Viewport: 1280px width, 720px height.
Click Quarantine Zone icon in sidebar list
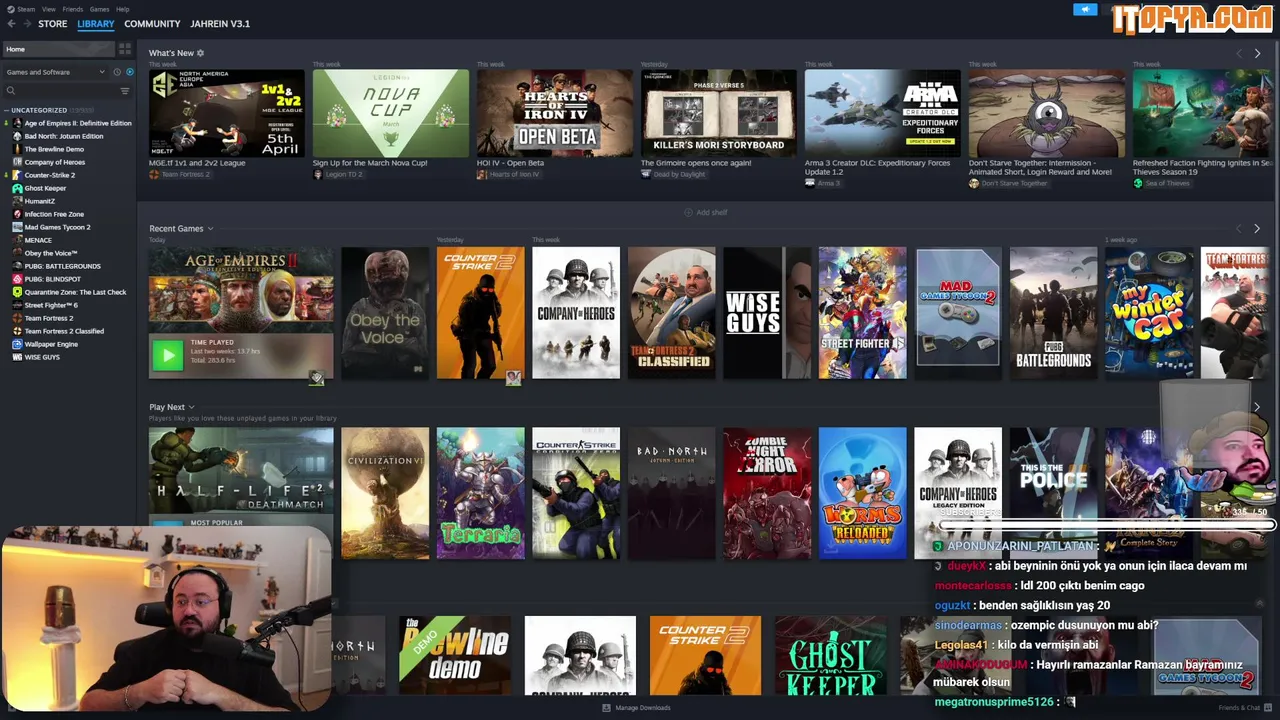coord(17,292)
